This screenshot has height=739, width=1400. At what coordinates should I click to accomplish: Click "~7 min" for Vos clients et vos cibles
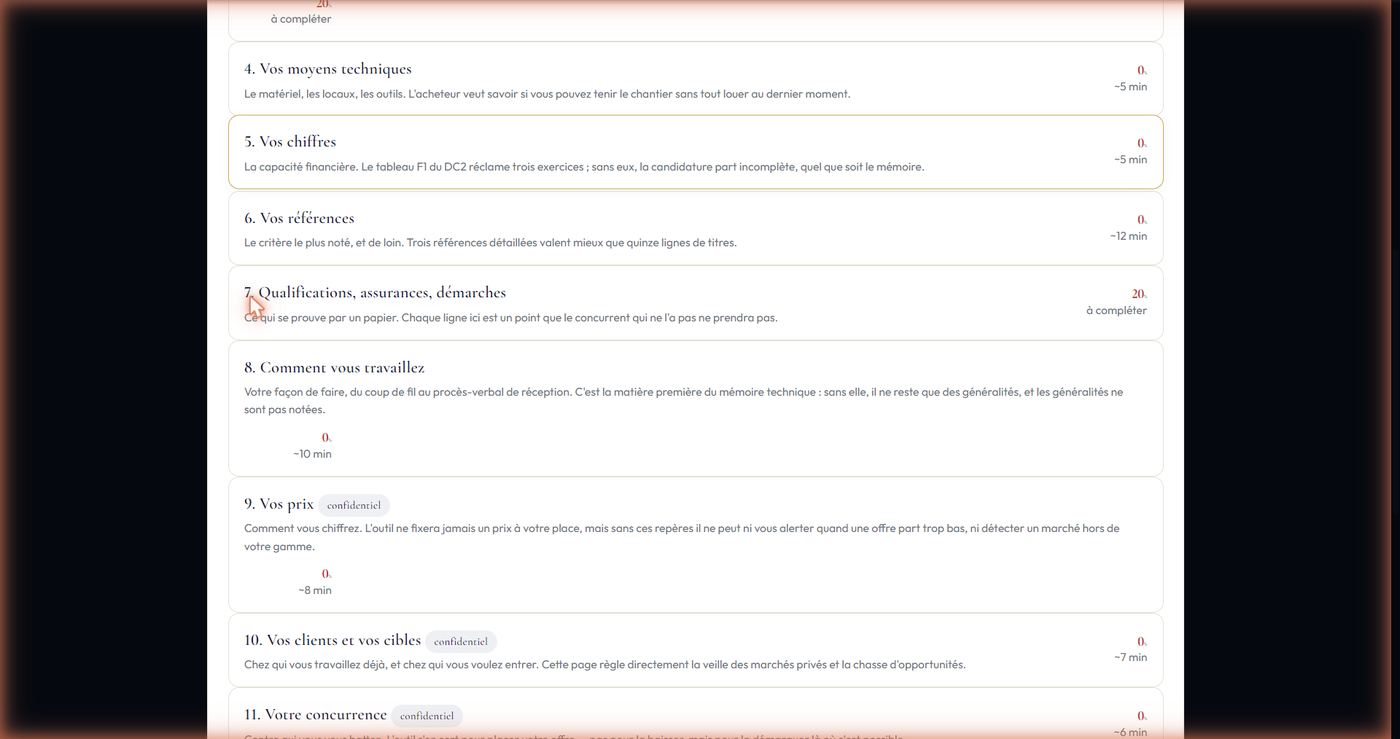point(1130,657)
